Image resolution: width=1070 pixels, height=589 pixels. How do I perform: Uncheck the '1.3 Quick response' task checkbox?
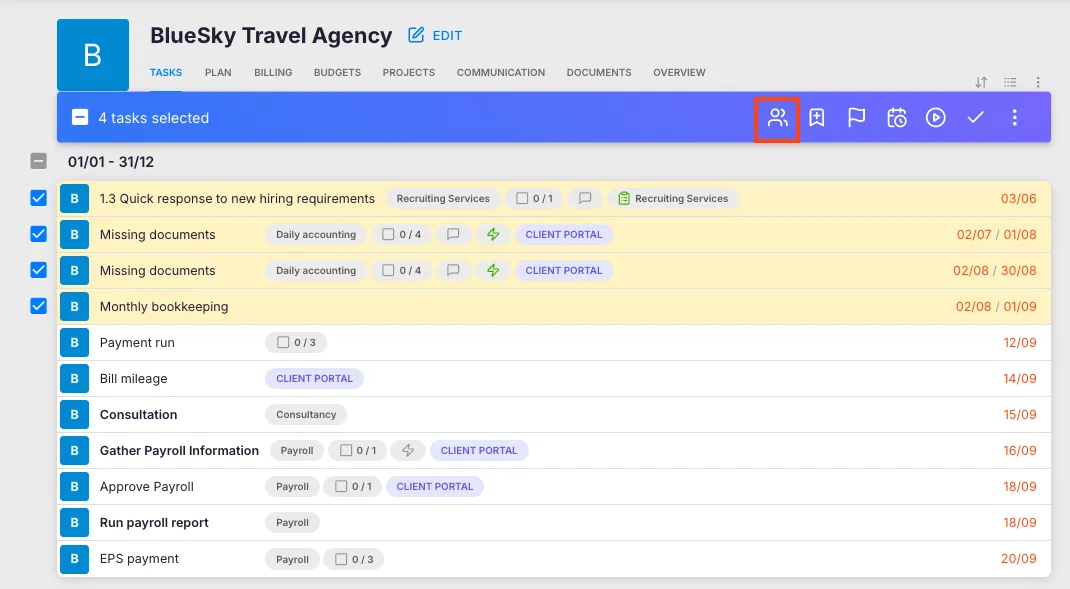[38, 198]
